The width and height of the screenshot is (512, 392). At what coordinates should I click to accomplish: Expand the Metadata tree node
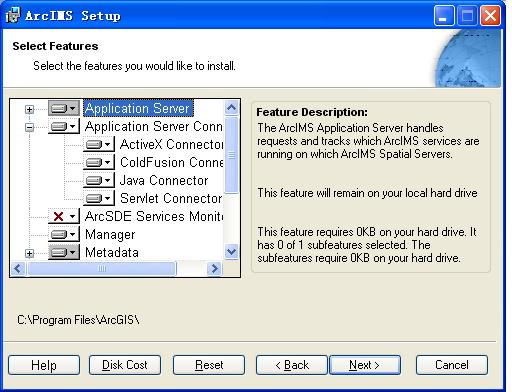[x=29, y=253]
